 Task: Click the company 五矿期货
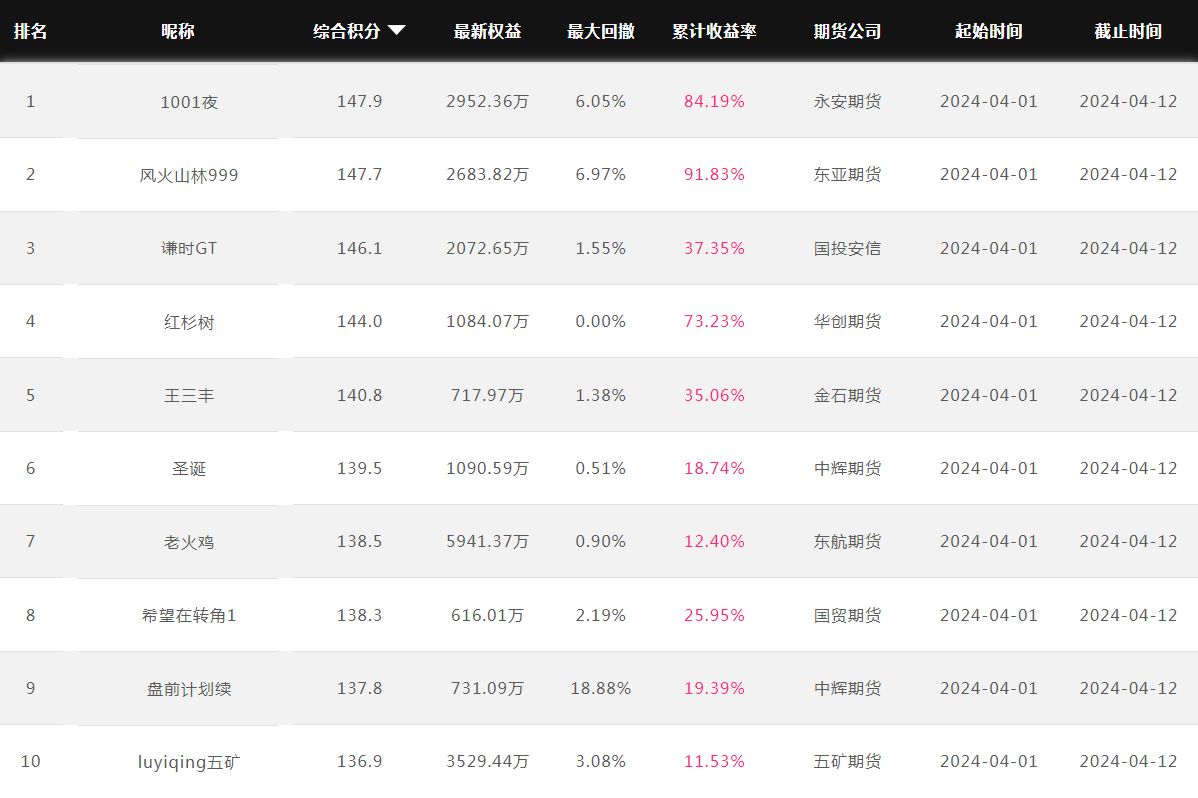point(847,761)
